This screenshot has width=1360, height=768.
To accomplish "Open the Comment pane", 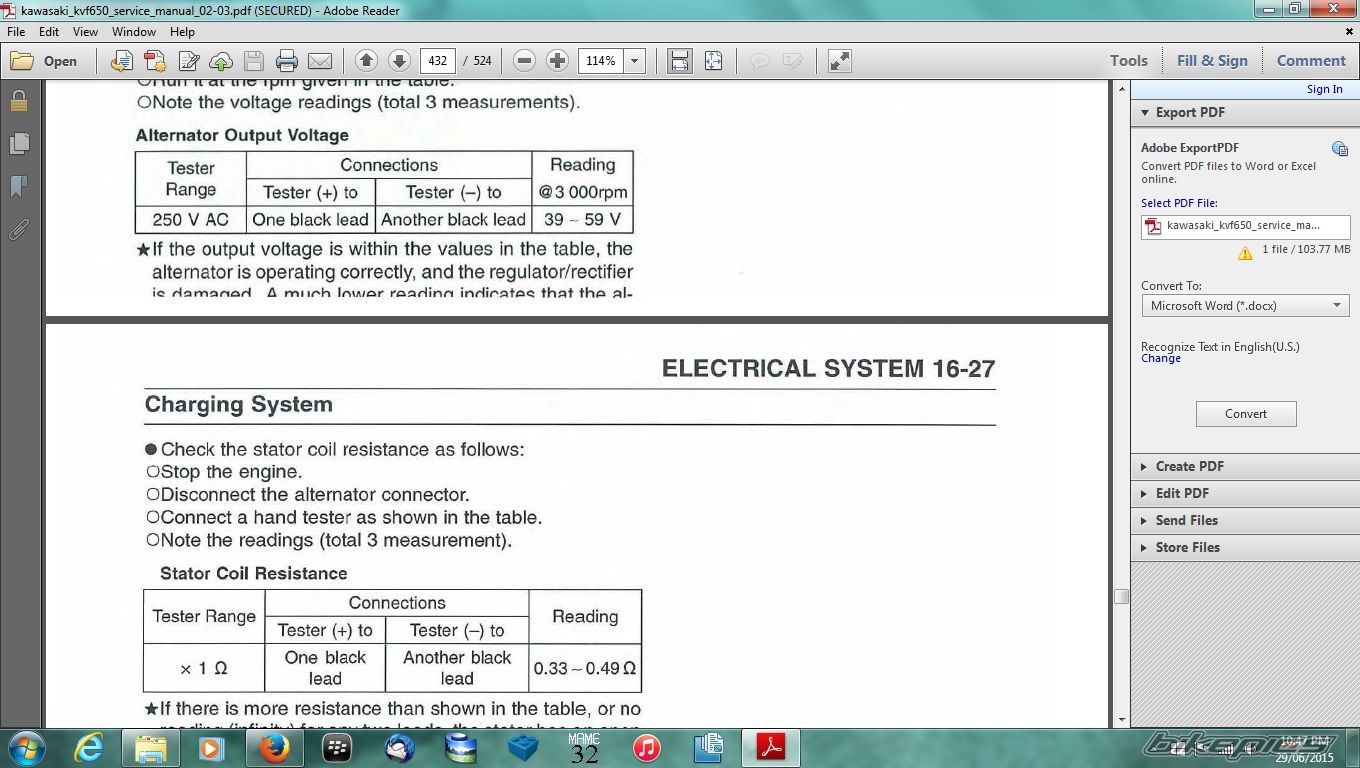I will [1311, 61].
